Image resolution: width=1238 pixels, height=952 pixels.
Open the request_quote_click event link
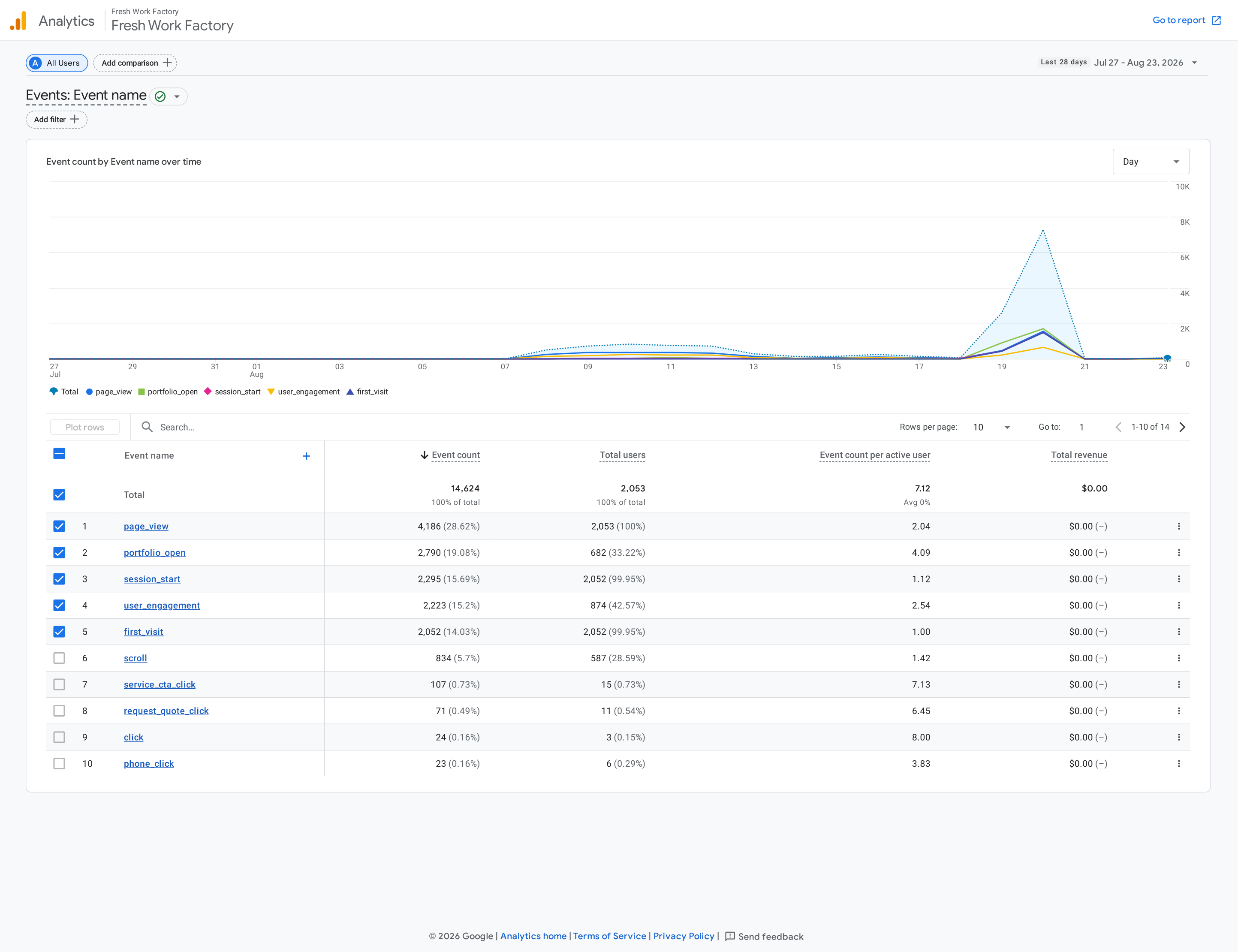point(166,711)
